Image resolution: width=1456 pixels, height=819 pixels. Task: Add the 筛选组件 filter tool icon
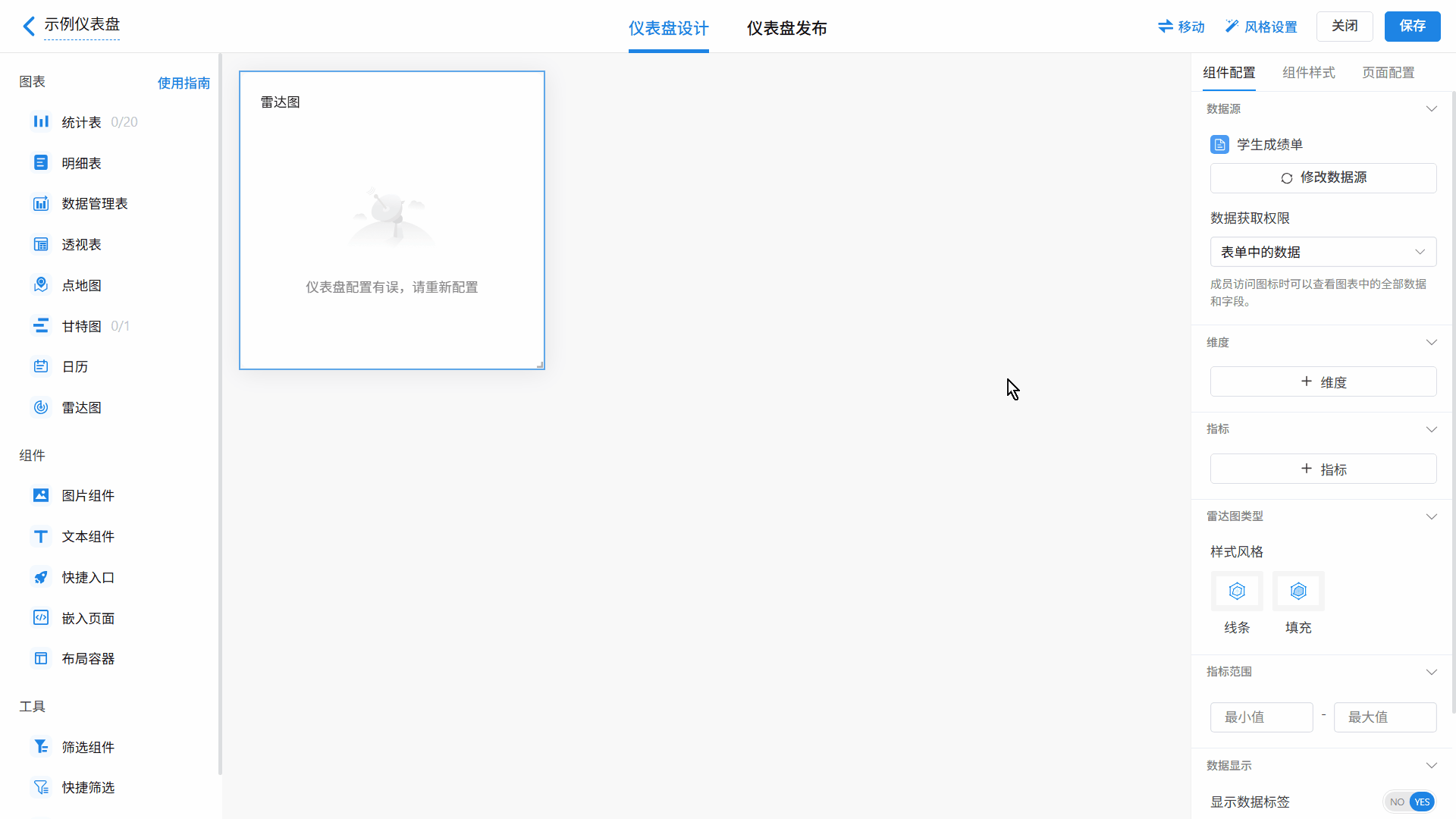point(41,747)
